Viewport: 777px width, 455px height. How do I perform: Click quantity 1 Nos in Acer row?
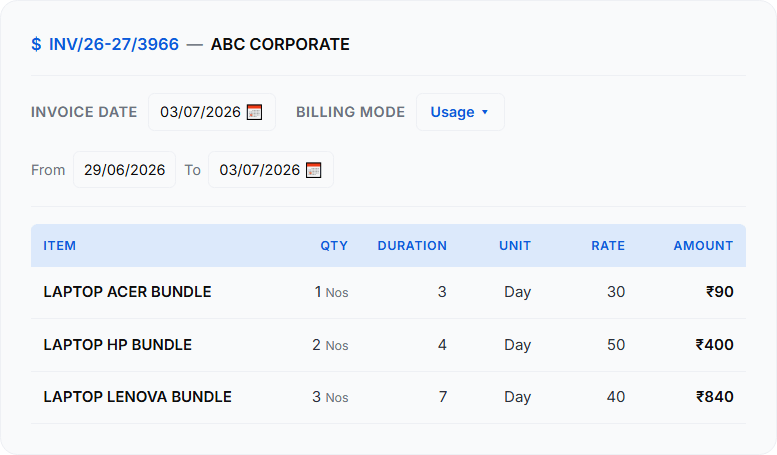332,292
